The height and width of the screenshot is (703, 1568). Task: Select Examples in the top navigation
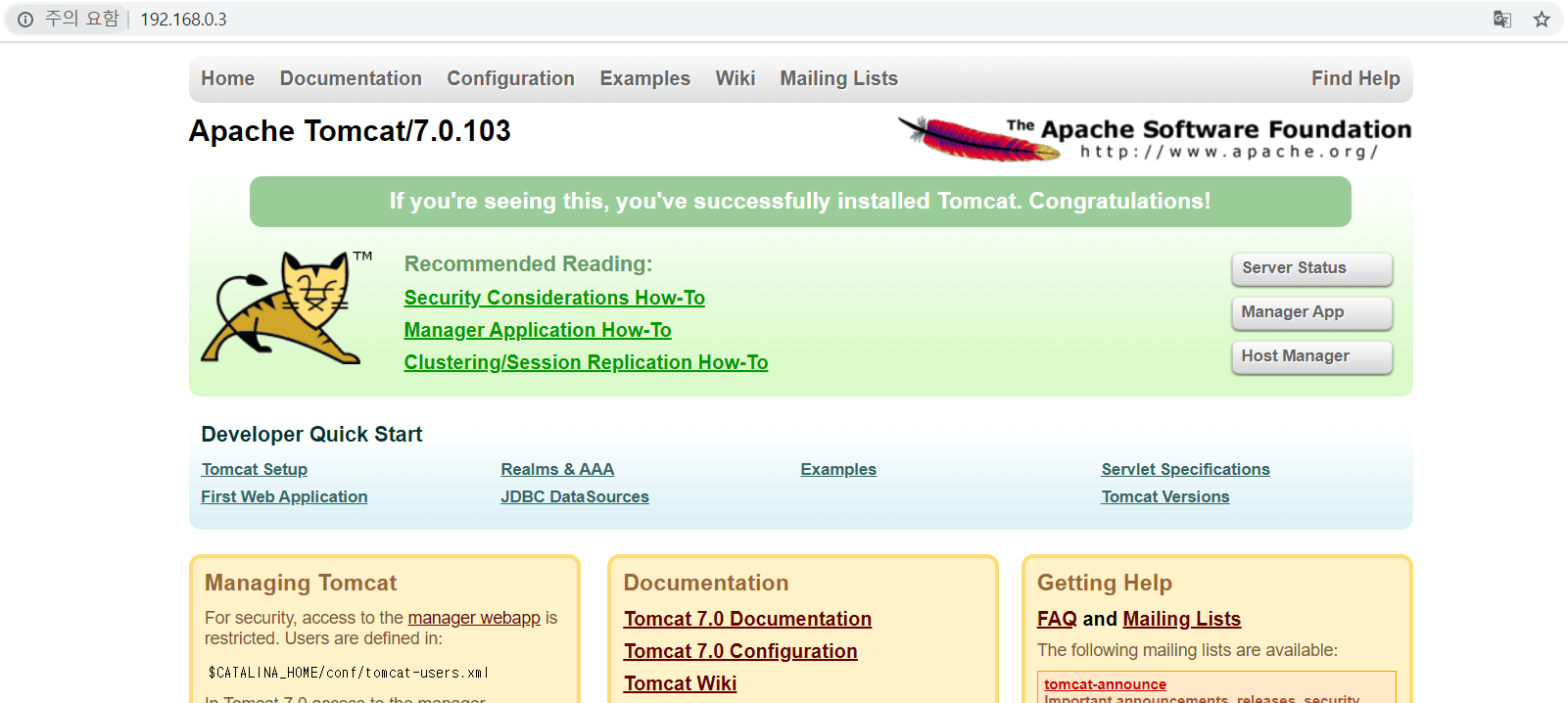pyautogui.click(x=644, y=78)
